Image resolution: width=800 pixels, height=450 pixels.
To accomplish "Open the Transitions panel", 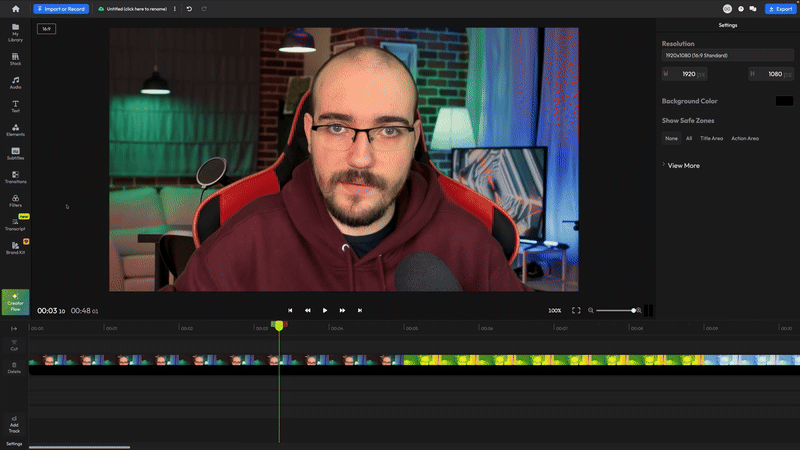I will point(15,178).
